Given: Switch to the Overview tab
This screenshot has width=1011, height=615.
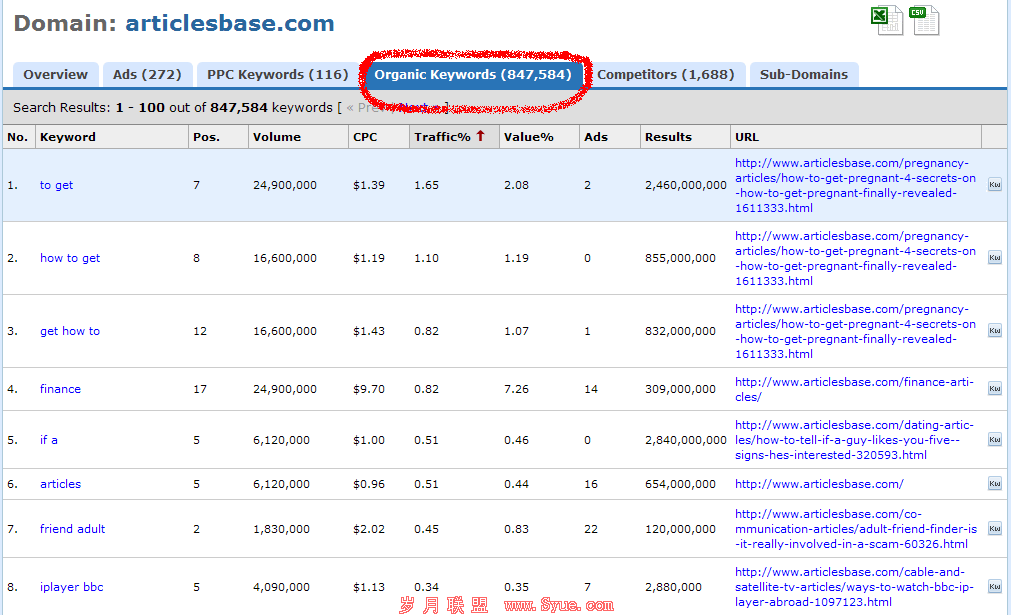Looking at the screenshot, I should [56, 75].
